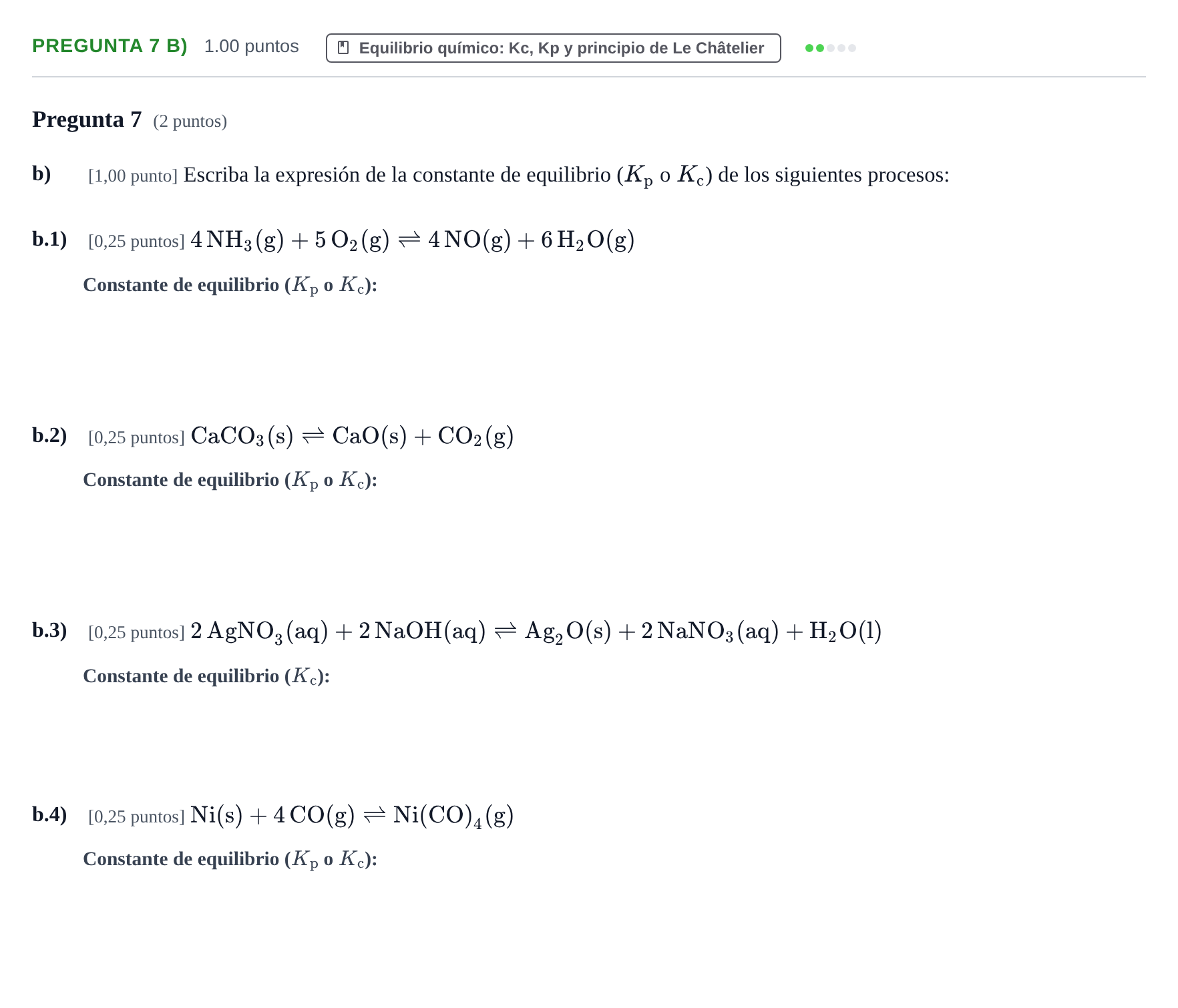Select the Pregunta 7 title

click(87, 119)
